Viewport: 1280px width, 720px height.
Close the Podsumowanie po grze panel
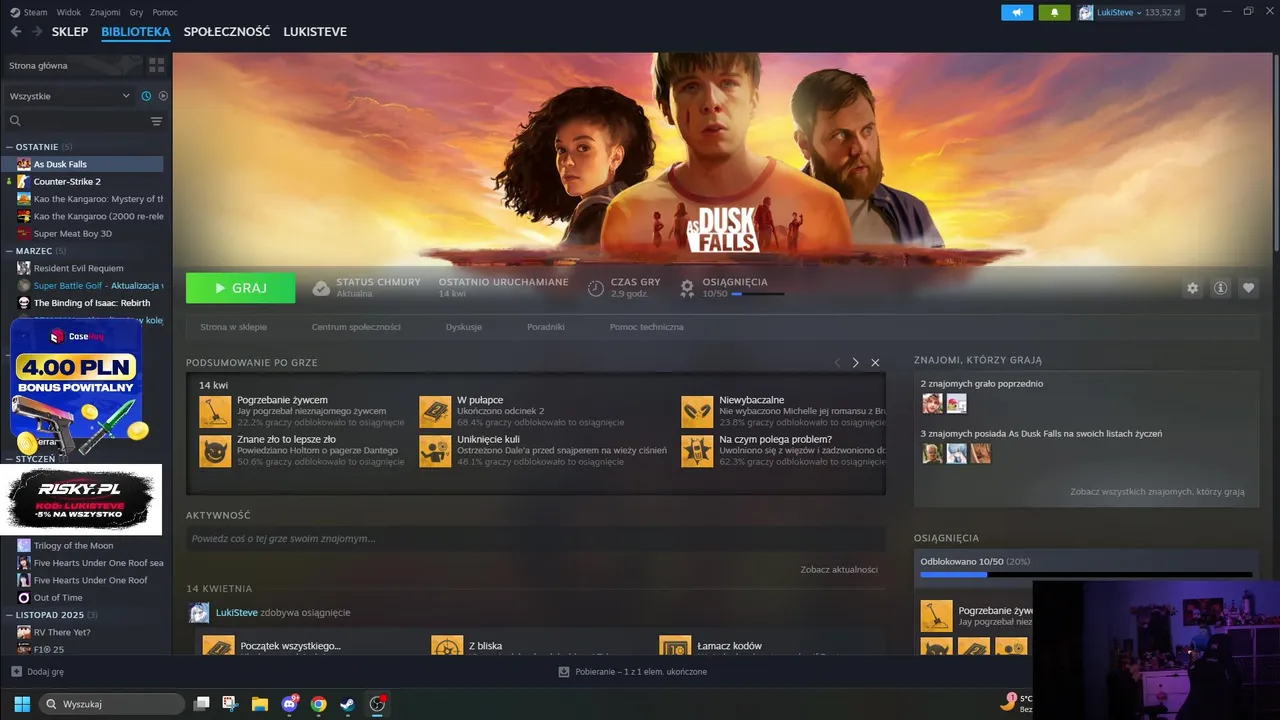click(875, 363)
